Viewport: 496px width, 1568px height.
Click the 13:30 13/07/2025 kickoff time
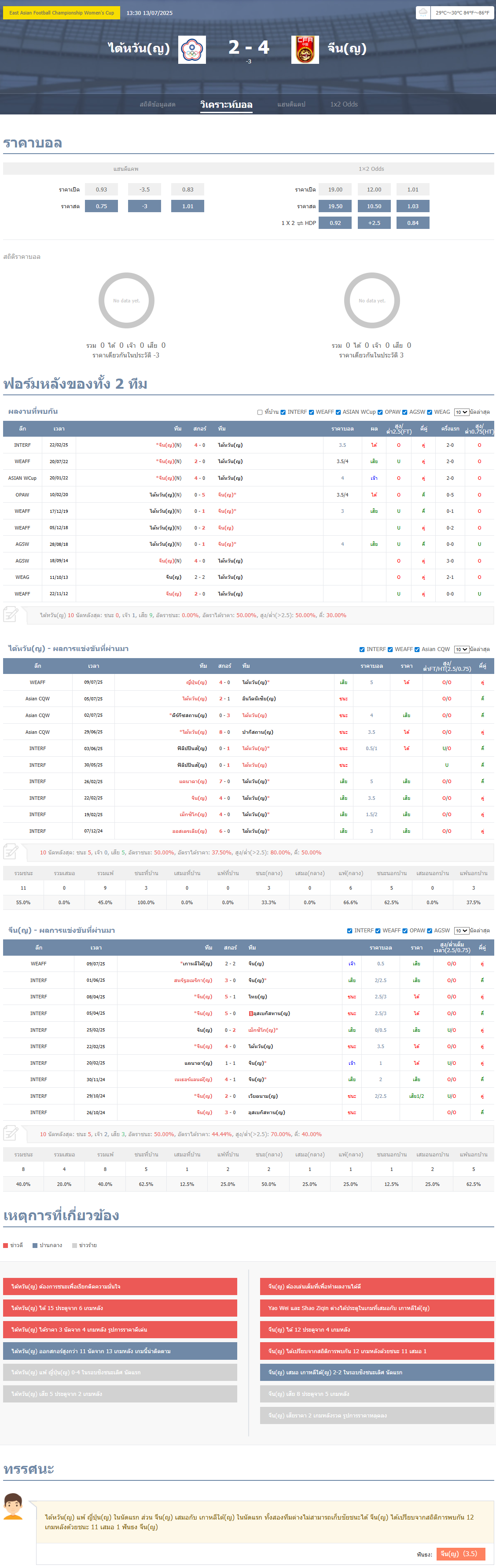point(150,13)
